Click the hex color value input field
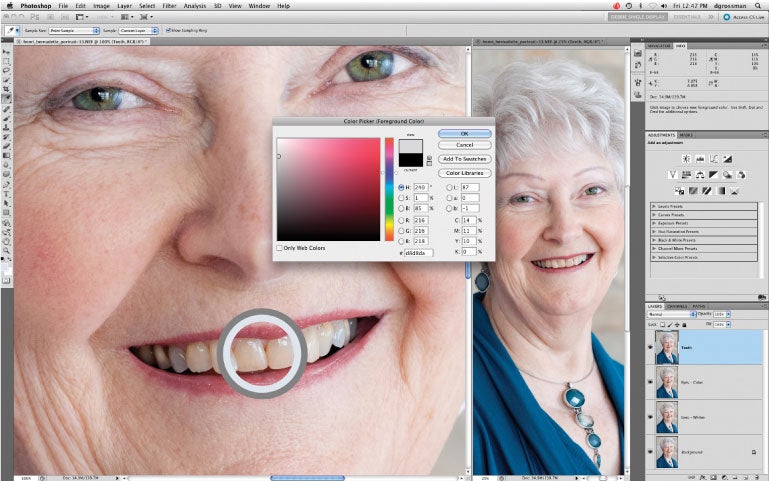This screenshot has width=769, height=481. pyautogui.click(x=417, y=253)
